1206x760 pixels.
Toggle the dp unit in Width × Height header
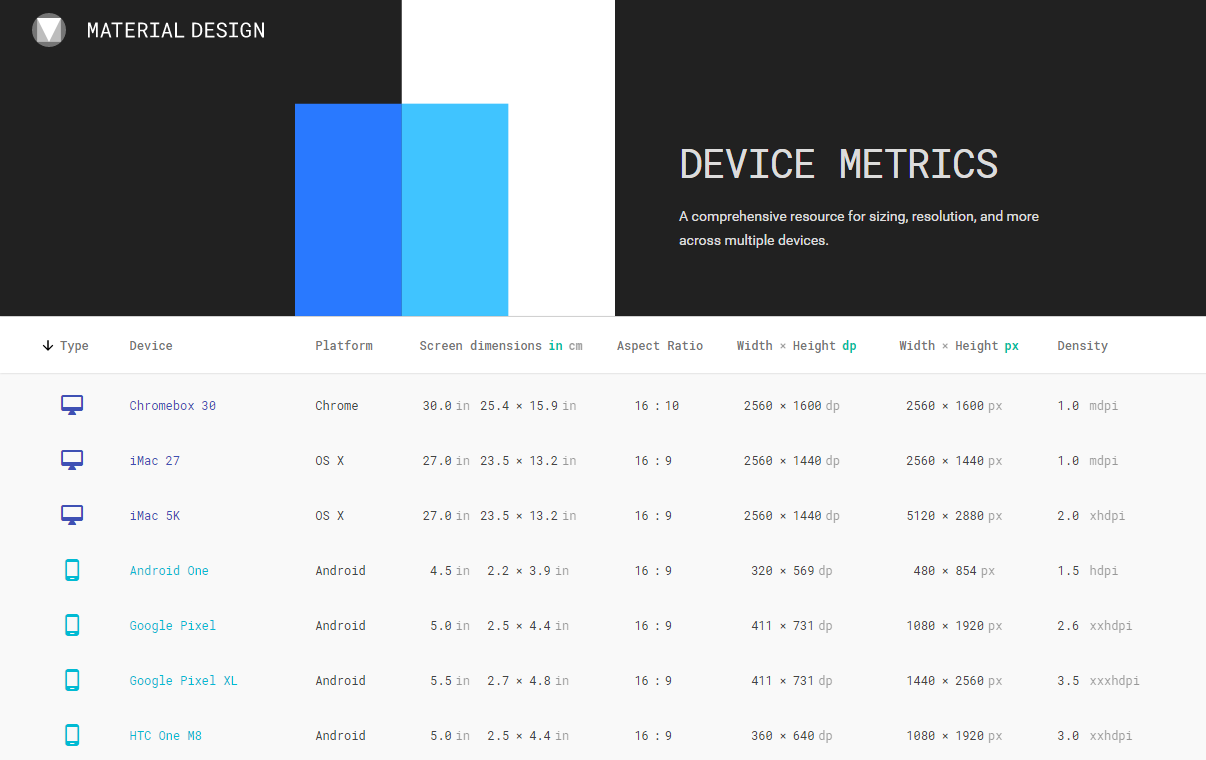pos(849,346)
